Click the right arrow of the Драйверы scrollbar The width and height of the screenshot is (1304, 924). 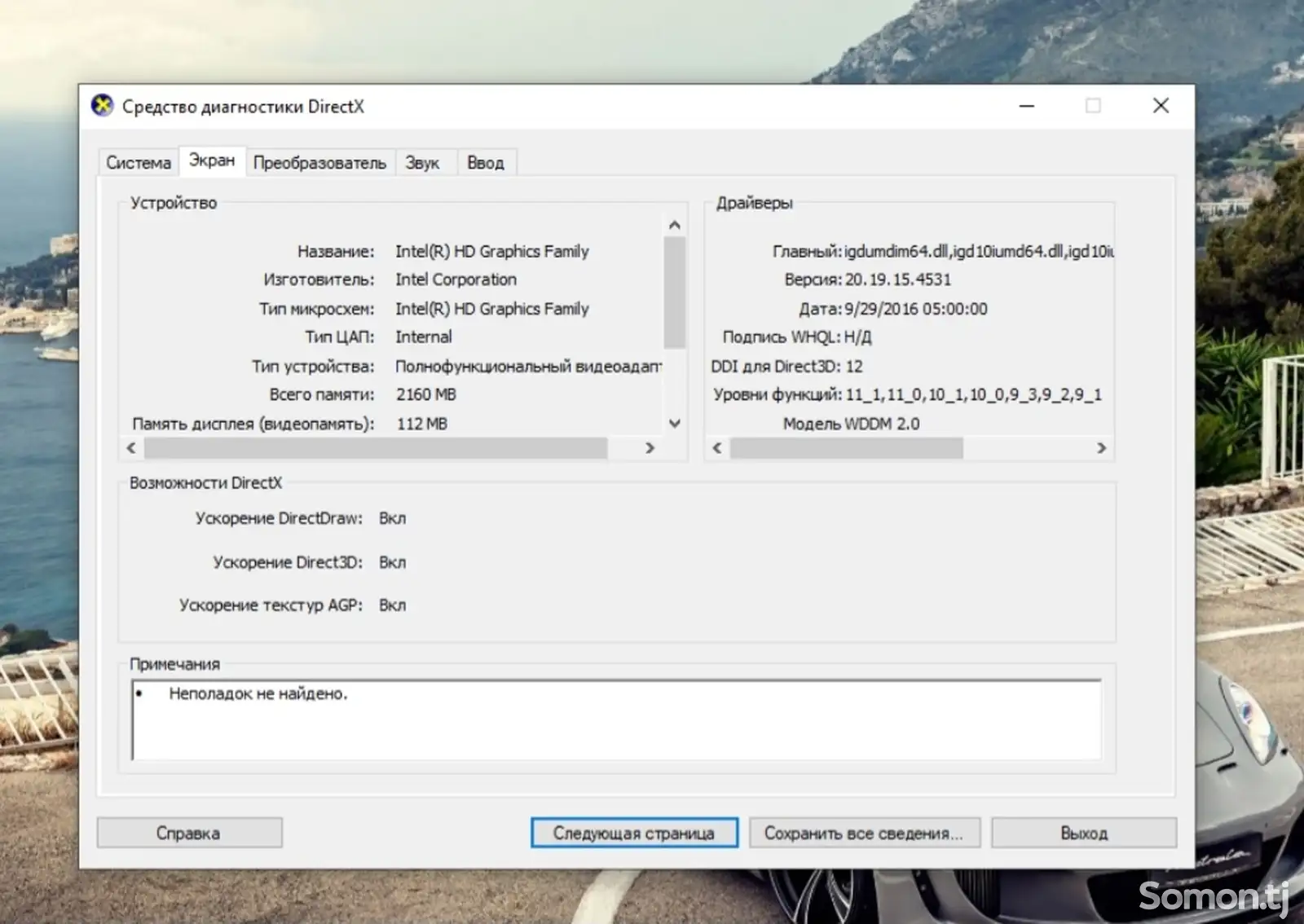(1101, 447)
